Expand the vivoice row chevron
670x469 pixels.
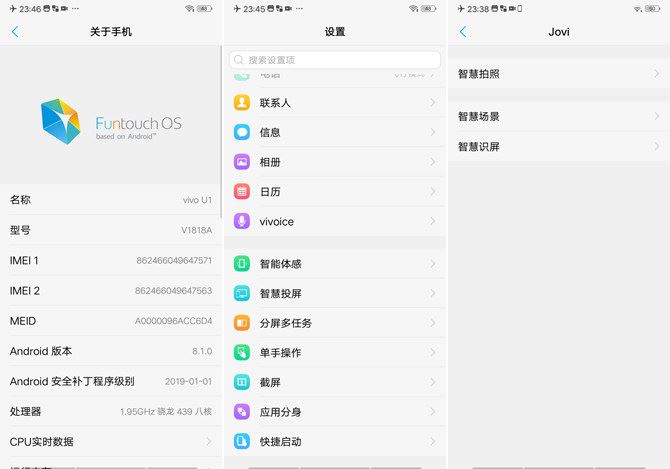[432, 221]
